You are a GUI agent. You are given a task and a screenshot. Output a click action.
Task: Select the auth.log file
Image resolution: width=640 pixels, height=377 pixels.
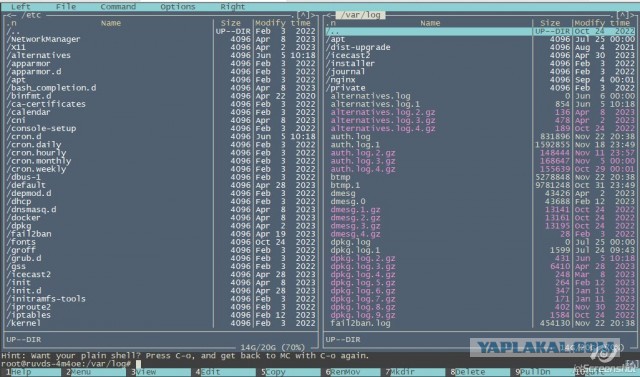(x=480, y=137)
